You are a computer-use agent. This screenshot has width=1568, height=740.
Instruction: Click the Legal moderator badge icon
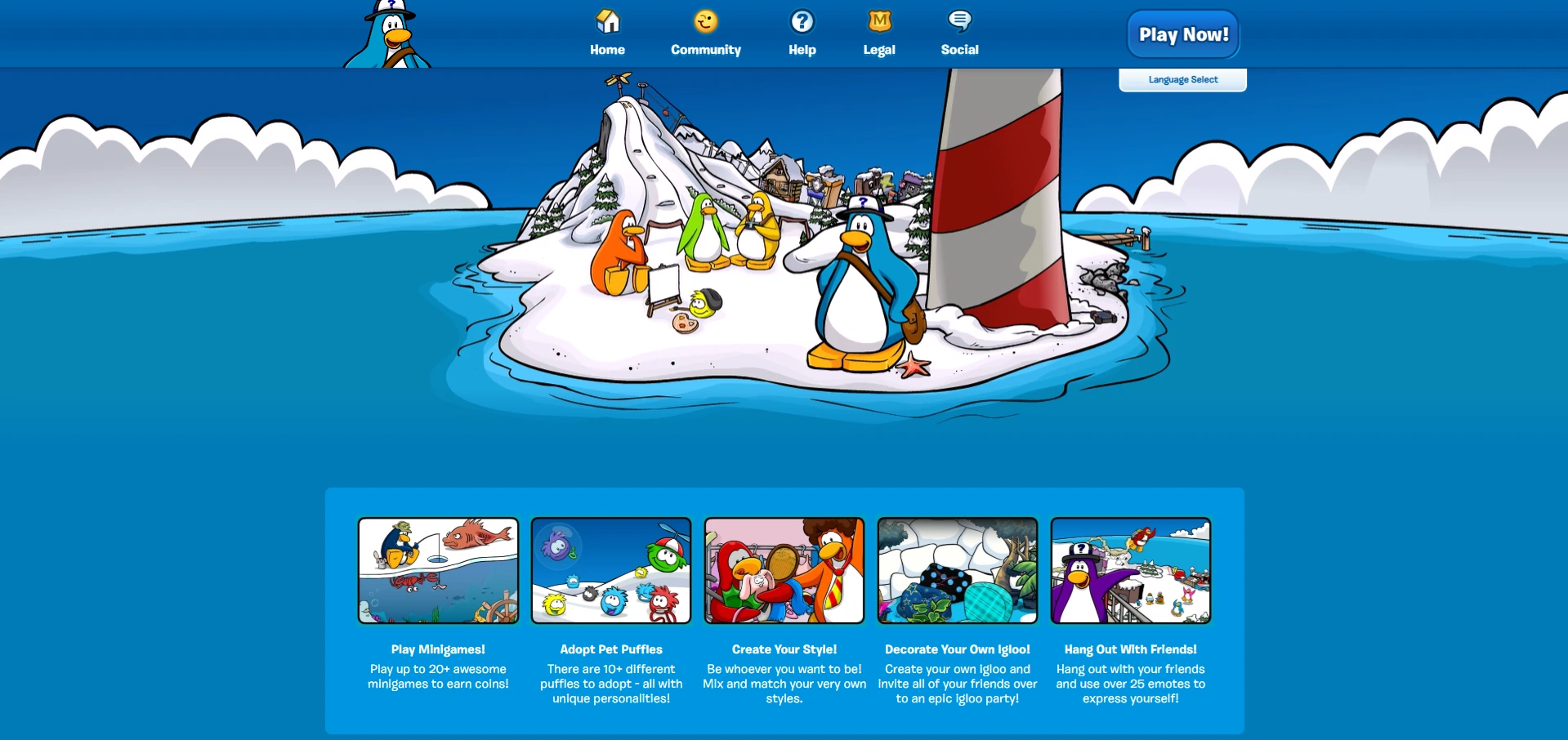coord(880,20)
